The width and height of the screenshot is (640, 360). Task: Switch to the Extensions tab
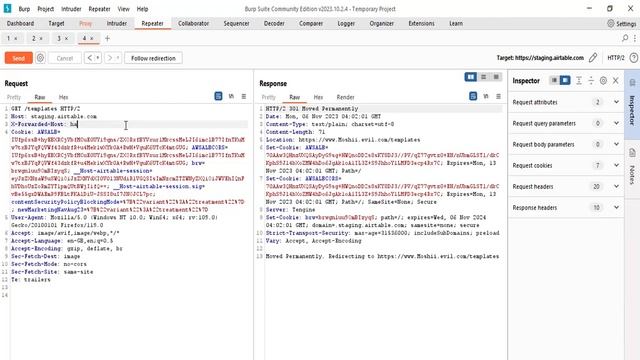coord(421,23)
